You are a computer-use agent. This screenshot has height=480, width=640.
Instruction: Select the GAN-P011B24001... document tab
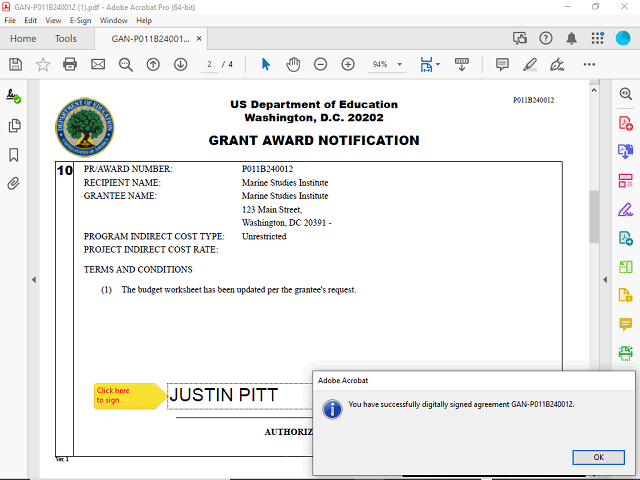point(150,39)
